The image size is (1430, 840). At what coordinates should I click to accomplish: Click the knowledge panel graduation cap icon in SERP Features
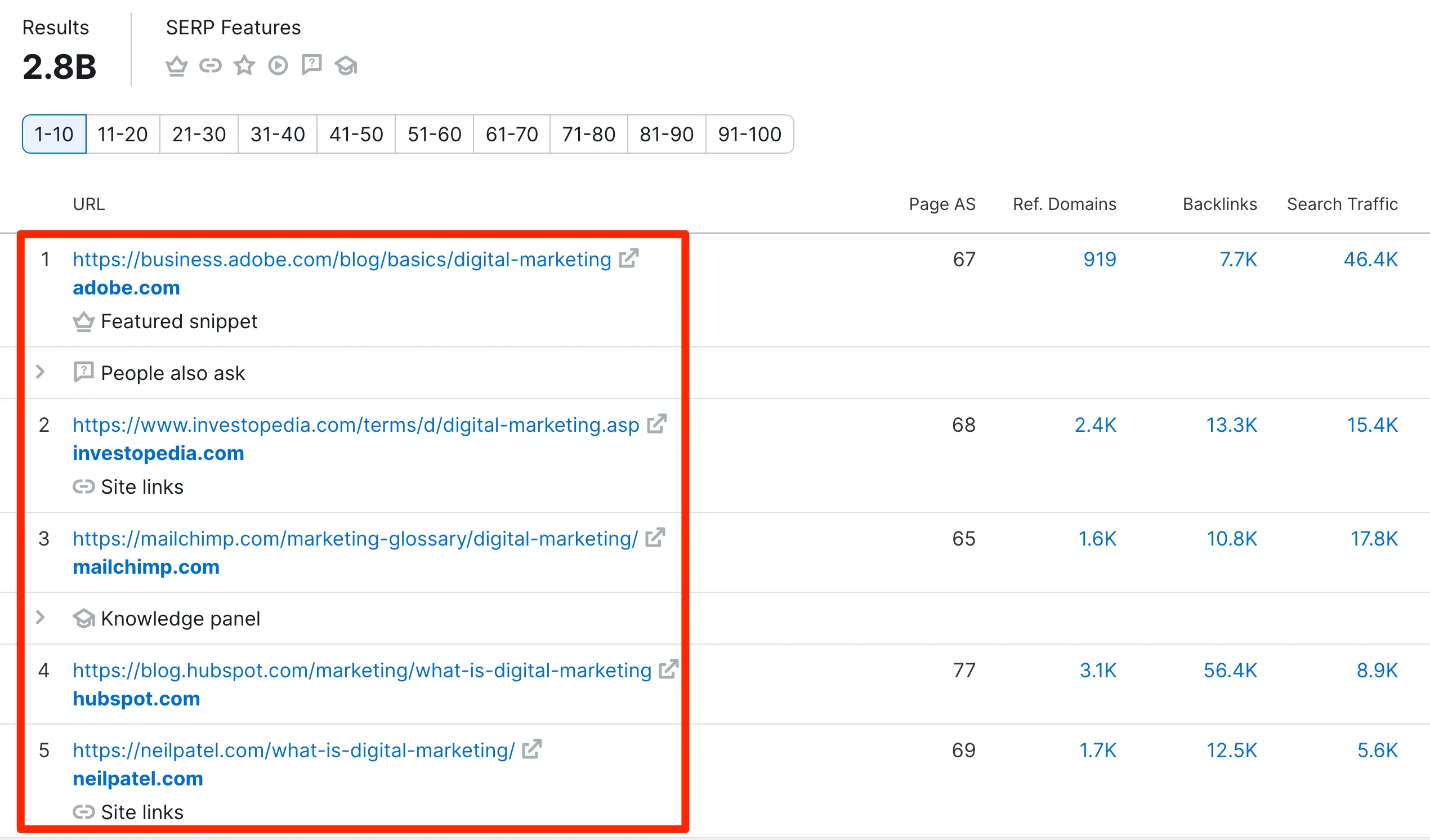click(x=346, y=66)
